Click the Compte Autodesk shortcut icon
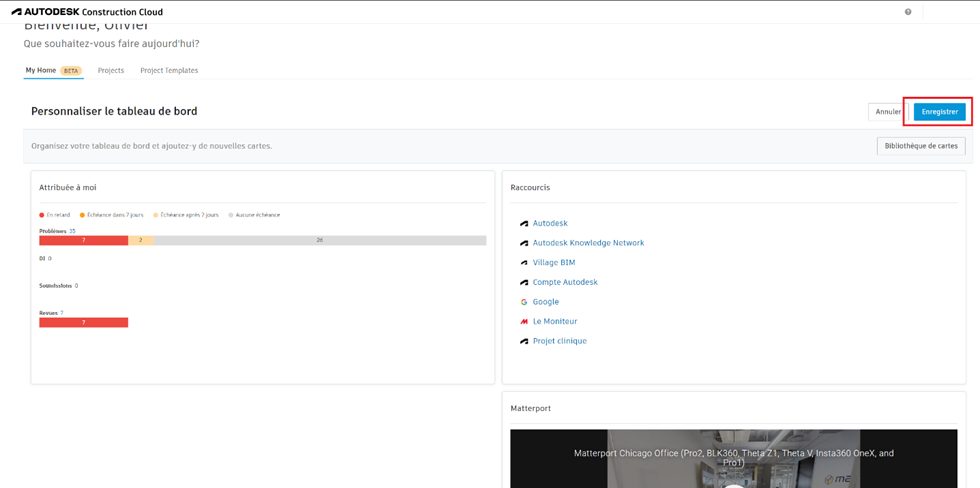The image size is (980, 488). pyautogui.click(x=524, y=282)
